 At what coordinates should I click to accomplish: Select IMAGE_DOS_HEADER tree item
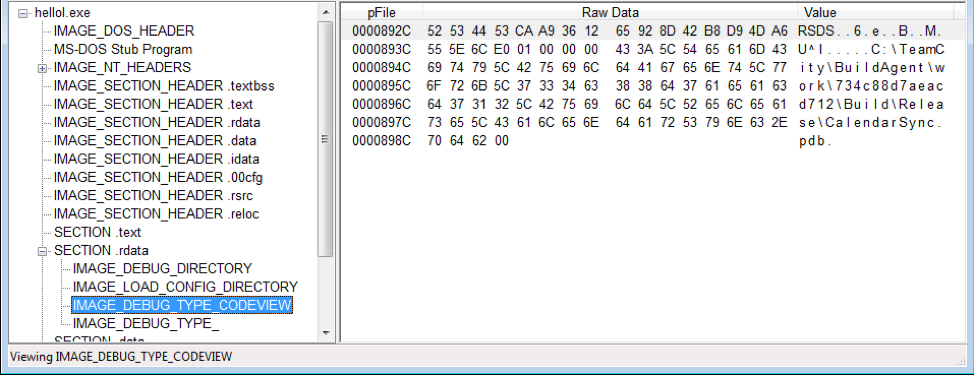(x=124, y=31)
